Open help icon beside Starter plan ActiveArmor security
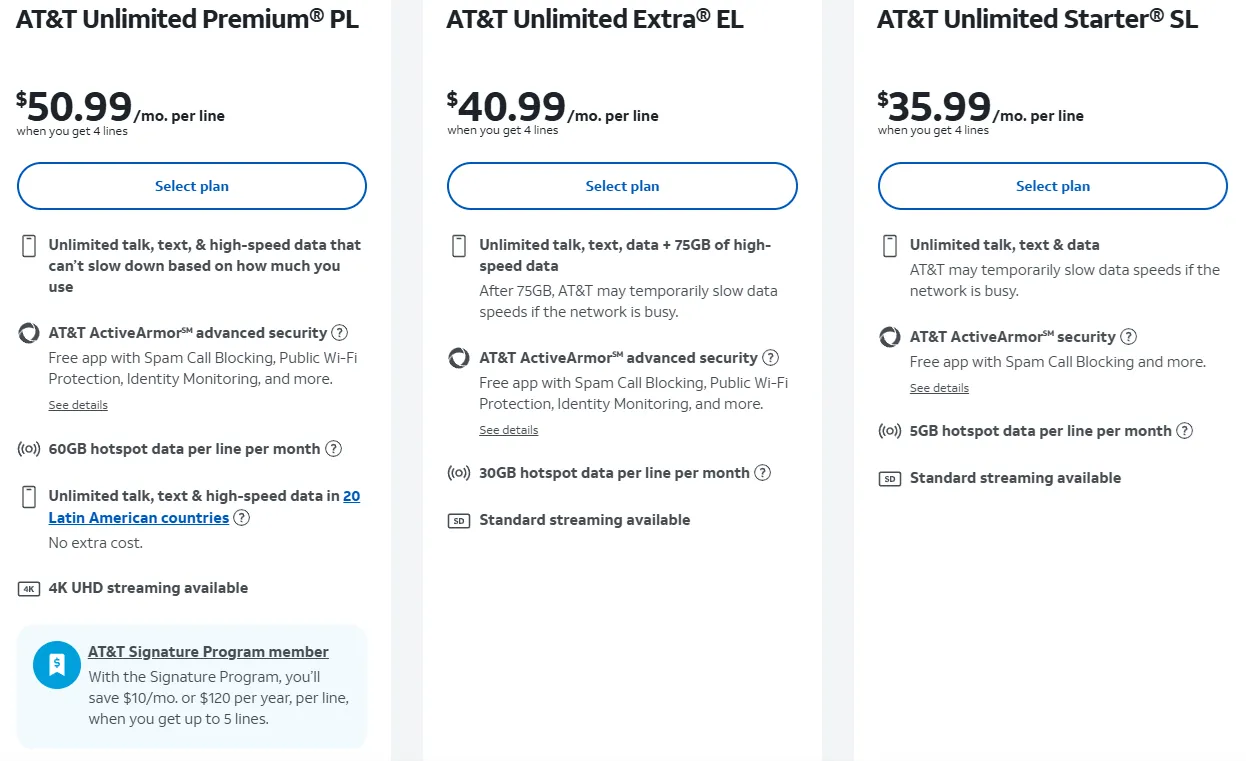The height and width of the screenshot is (761, 1246). [x=1129, y=337]
